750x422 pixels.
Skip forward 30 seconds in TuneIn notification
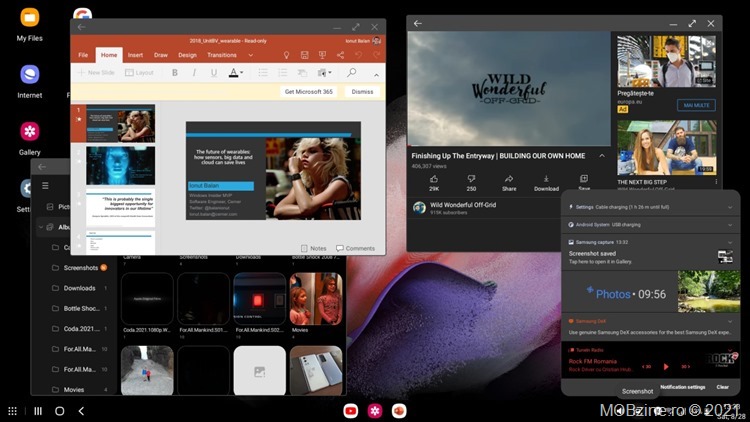[x=685, y=366]
